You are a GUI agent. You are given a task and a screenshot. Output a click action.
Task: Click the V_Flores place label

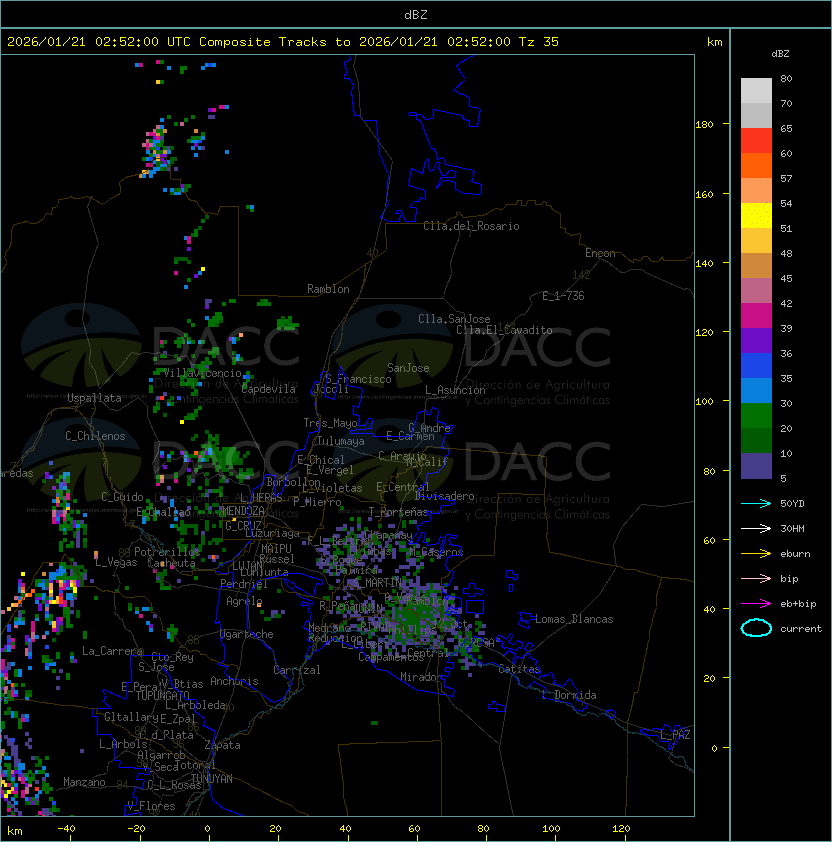151,806
